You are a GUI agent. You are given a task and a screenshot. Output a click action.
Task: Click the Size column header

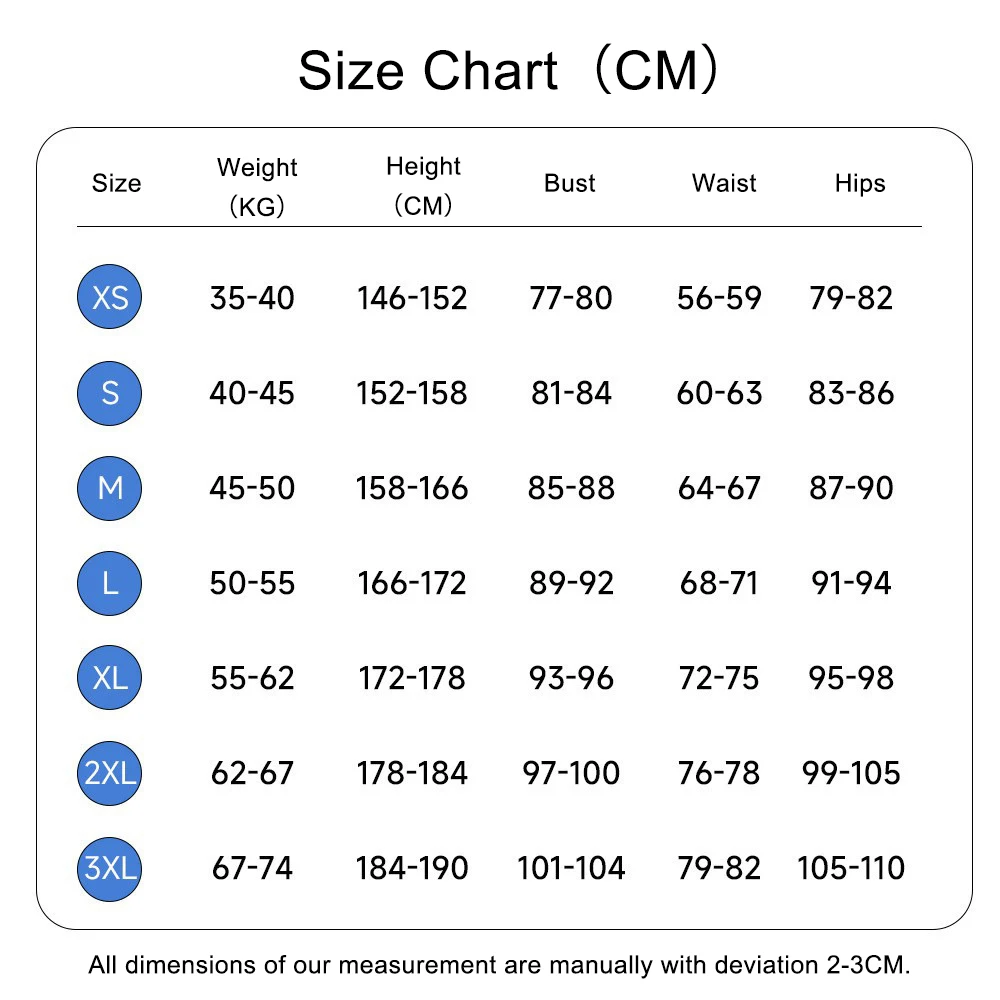[x=116, y=183]
